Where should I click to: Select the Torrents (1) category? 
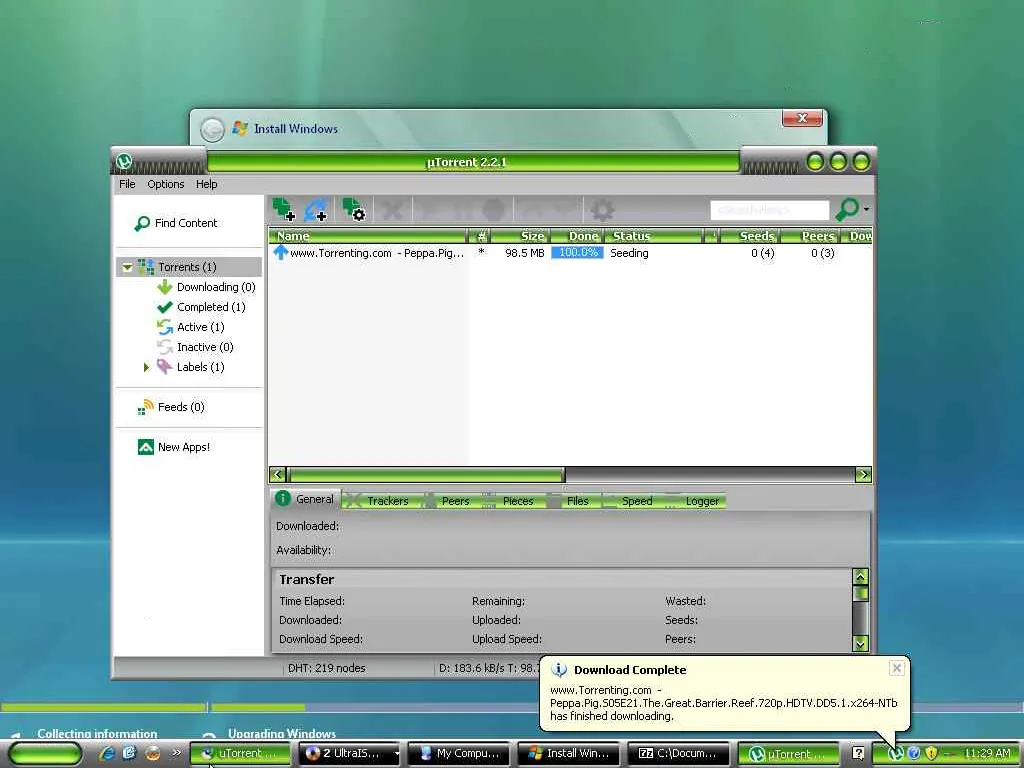pyautogui.click(x=187, y=267)
